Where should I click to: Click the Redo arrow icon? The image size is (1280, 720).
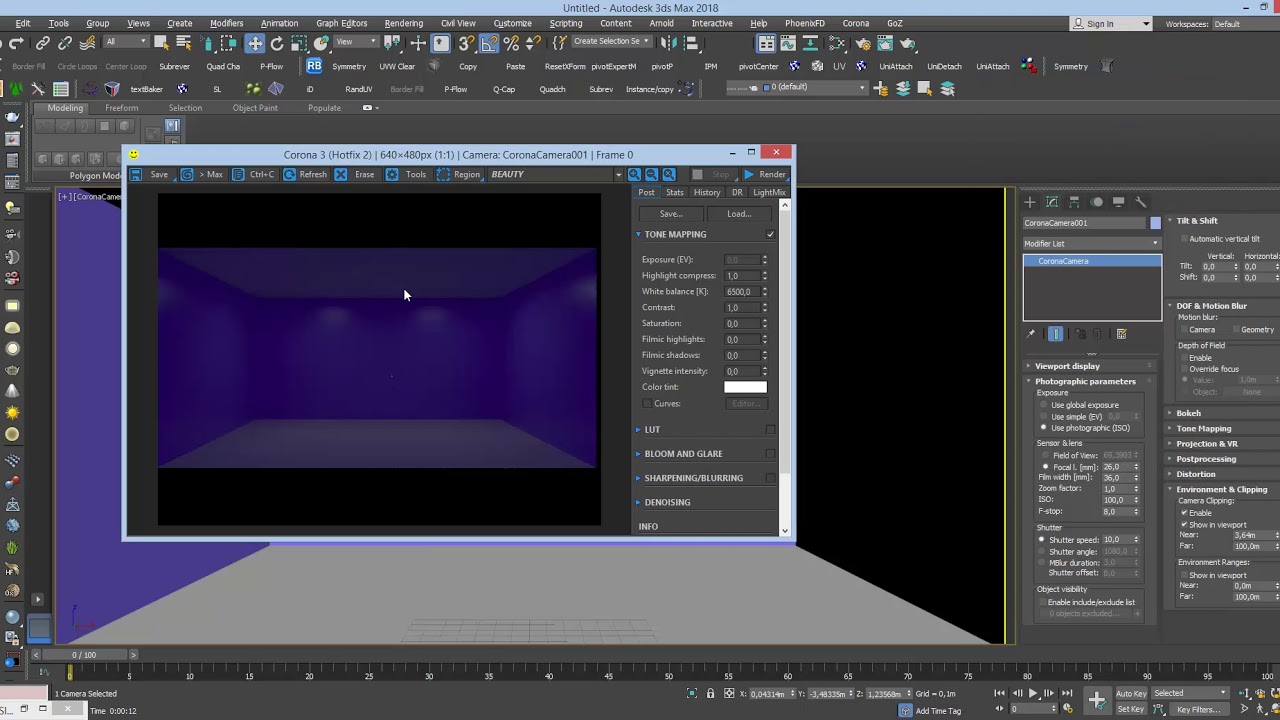pyautogui.click(x=15, y=43)
